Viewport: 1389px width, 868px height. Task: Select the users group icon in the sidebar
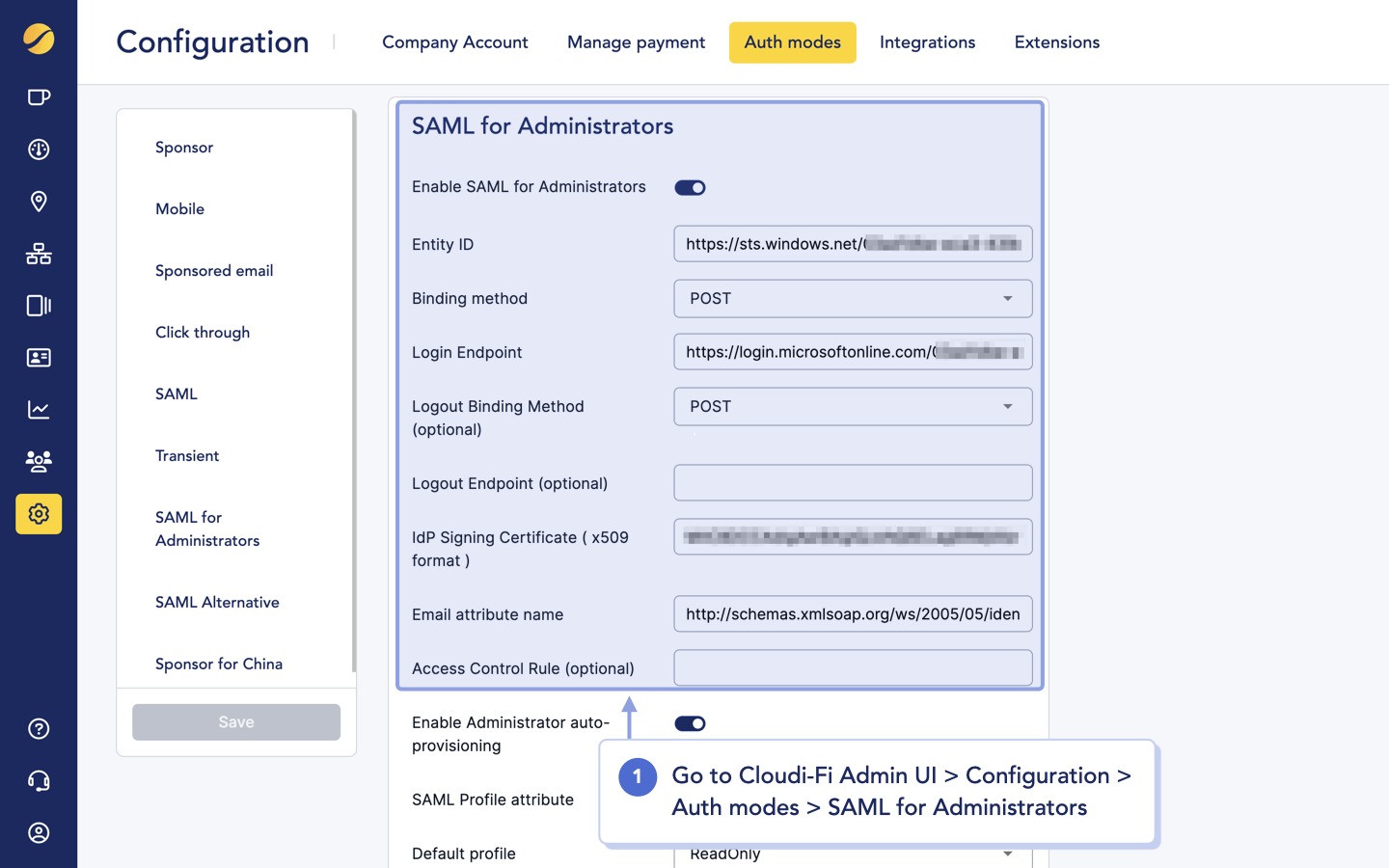(x=39, y=461)
